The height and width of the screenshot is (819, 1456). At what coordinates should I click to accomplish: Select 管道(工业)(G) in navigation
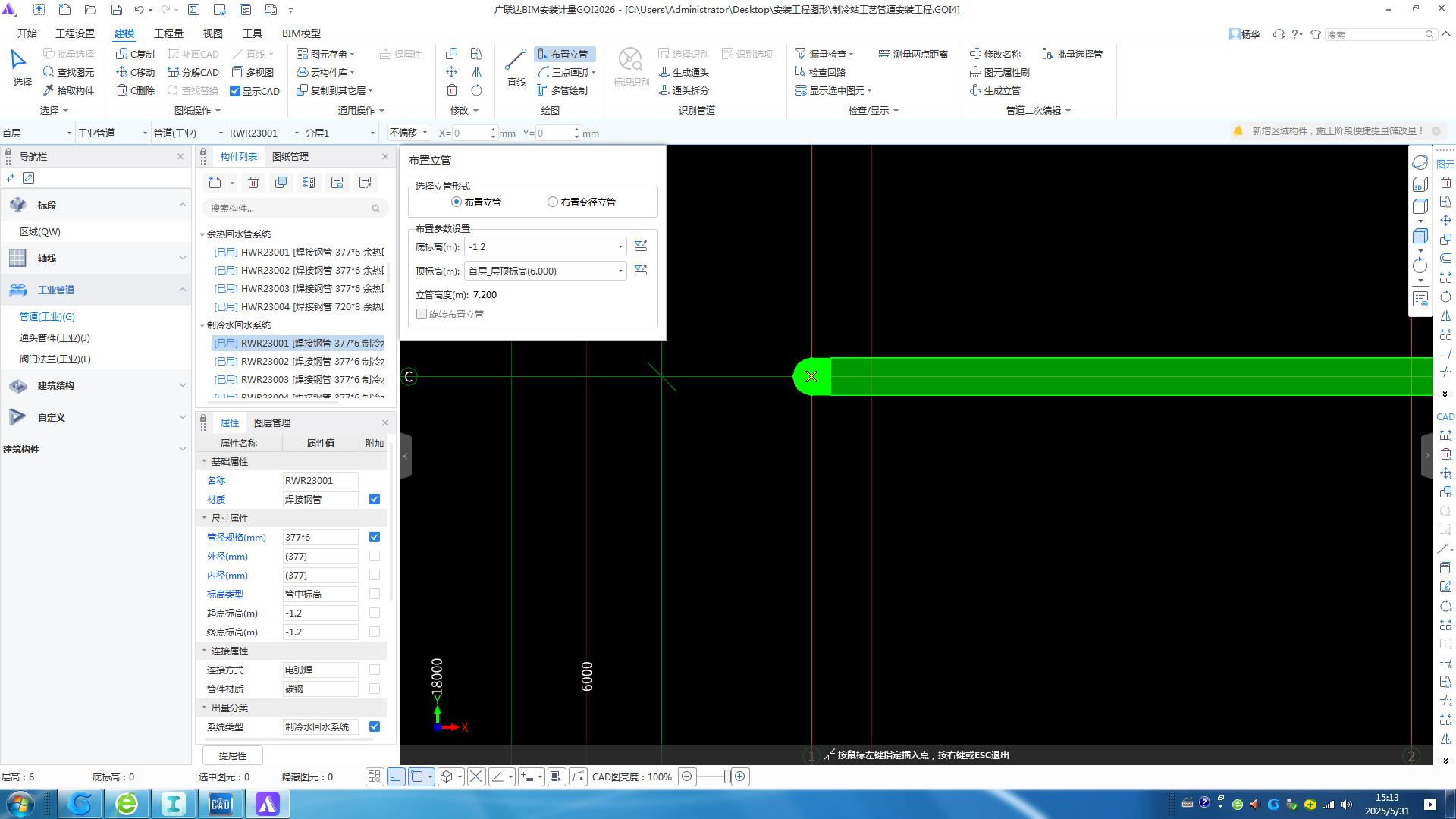tap(47, 316)
